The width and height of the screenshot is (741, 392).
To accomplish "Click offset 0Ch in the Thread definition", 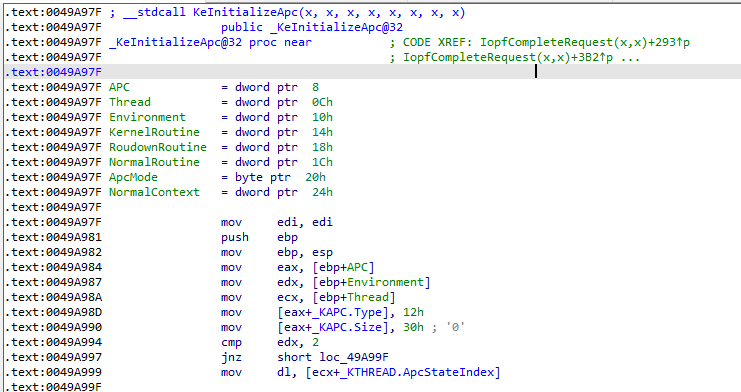I will (322, 103).
